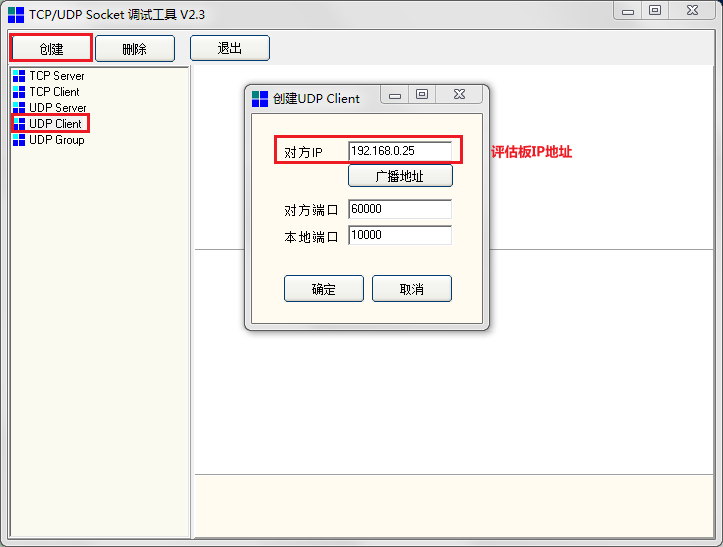
Task: Close the 创建UDP Client dialog
Action: pos(458,95)
